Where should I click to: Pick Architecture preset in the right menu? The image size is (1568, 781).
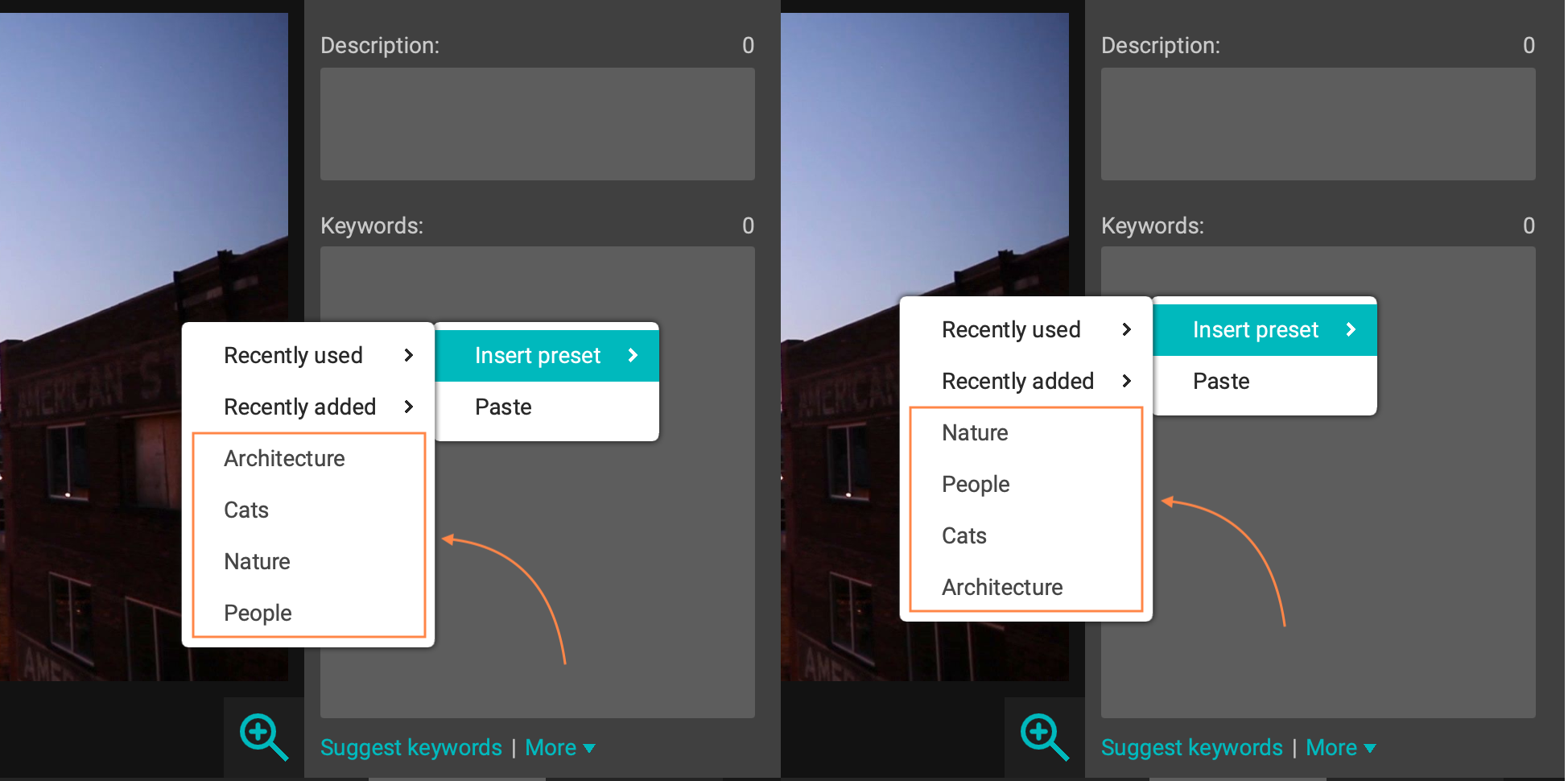coord(1002,587)
